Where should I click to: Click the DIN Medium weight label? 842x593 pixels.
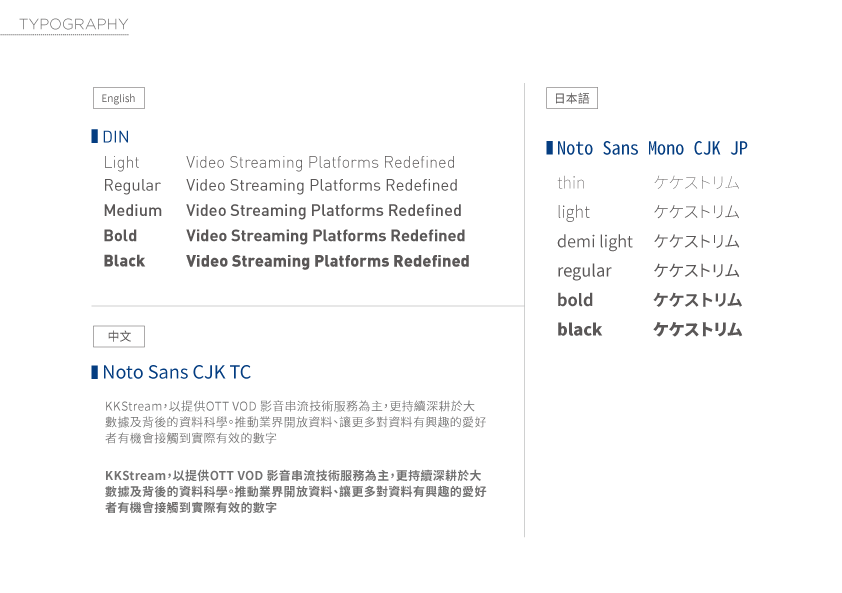(x=133, y=210)
